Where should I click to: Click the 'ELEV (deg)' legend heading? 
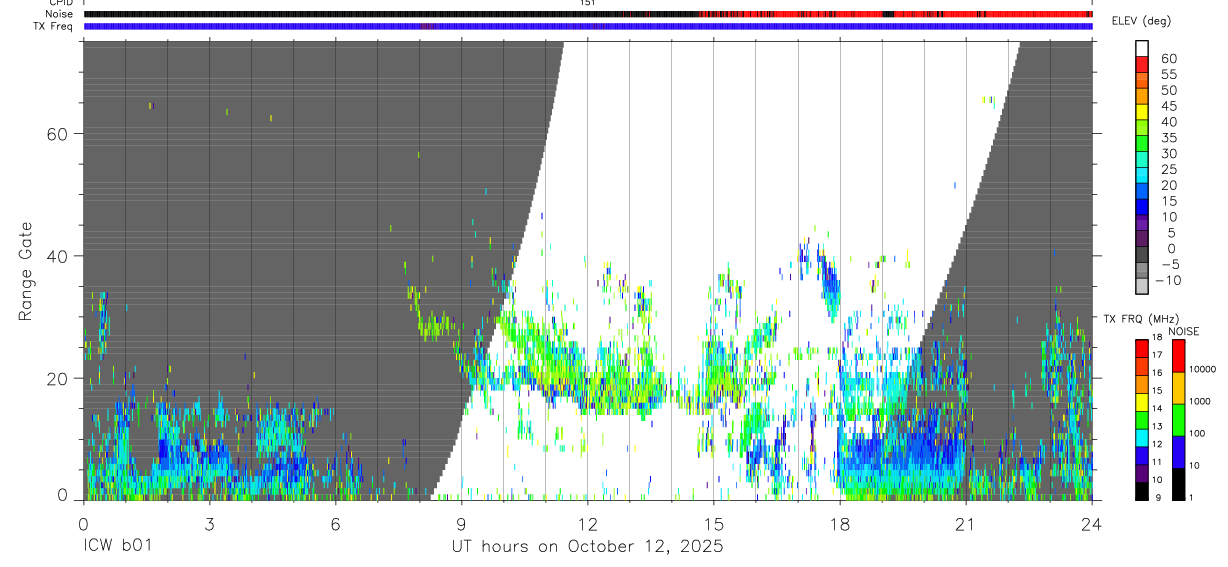(1140, 20)
